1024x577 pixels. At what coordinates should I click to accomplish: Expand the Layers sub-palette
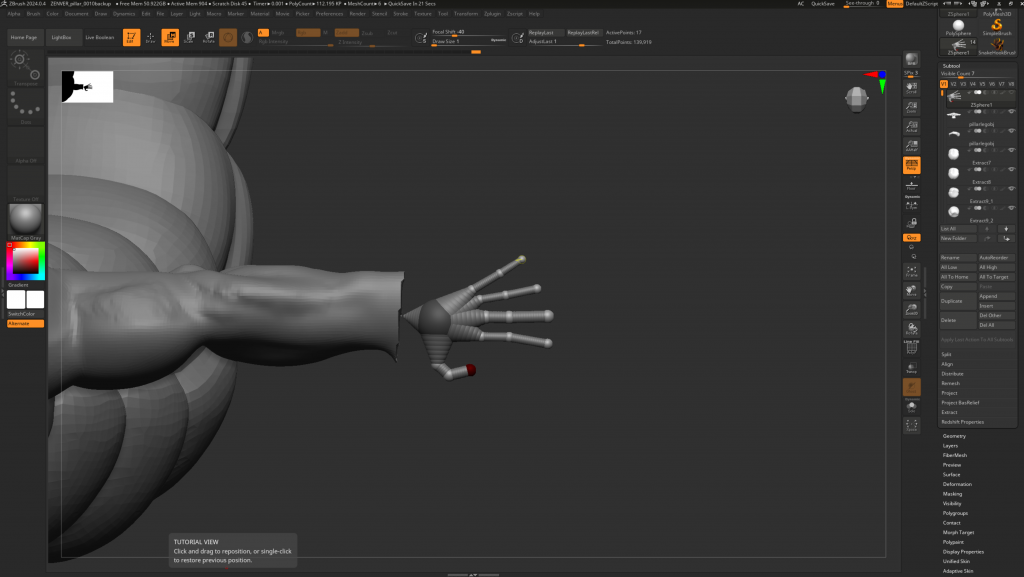pyautogui.click(x=950, y=446)
